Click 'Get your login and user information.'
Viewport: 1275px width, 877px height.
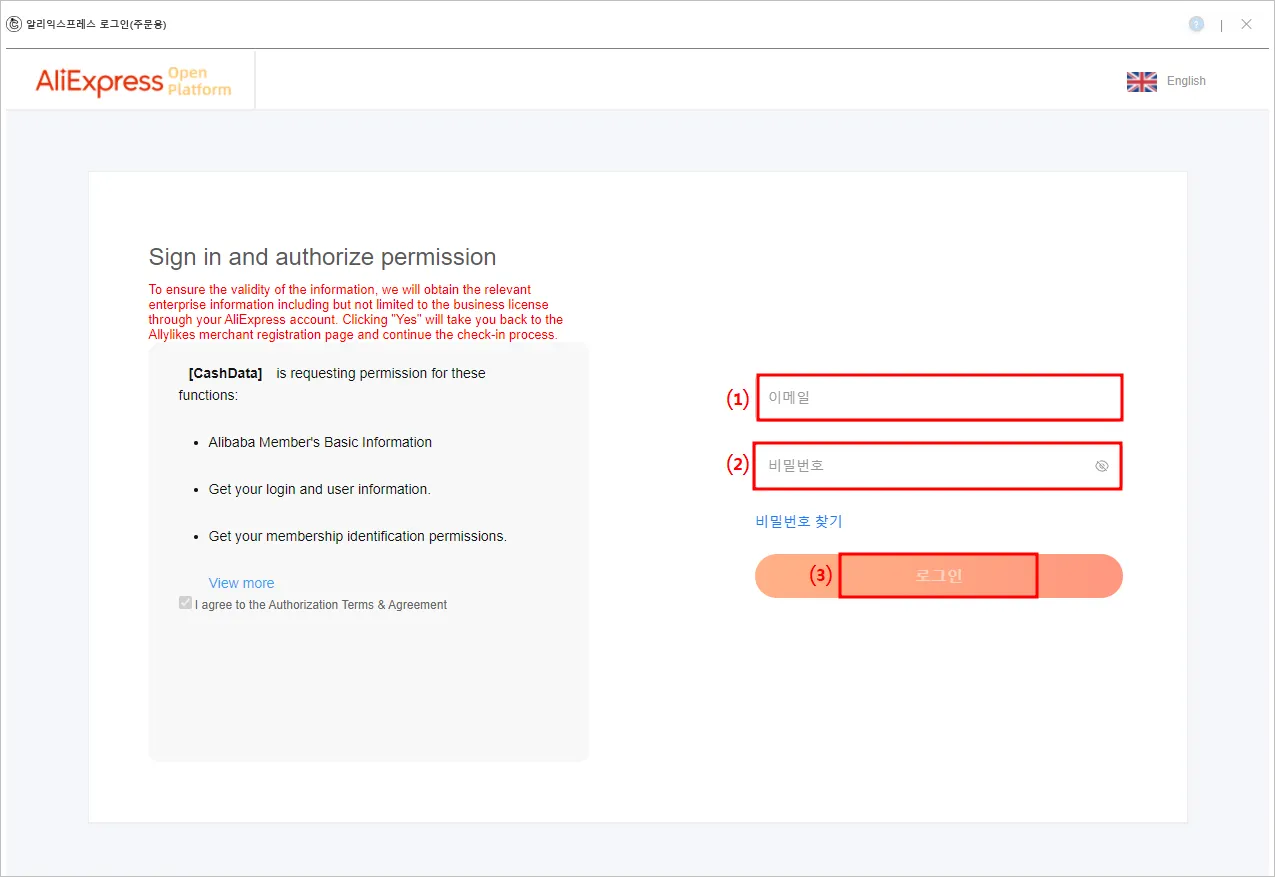click(319, 489)
